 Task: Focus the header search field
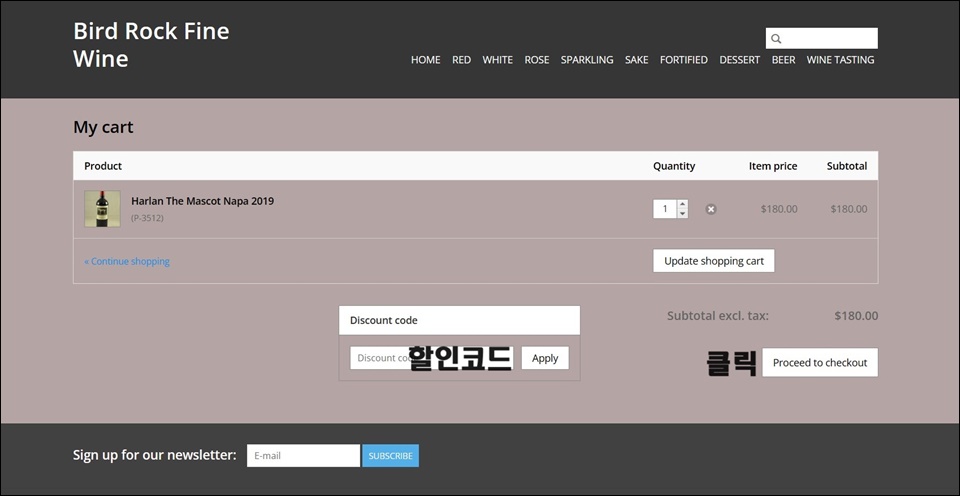point(822,39)
